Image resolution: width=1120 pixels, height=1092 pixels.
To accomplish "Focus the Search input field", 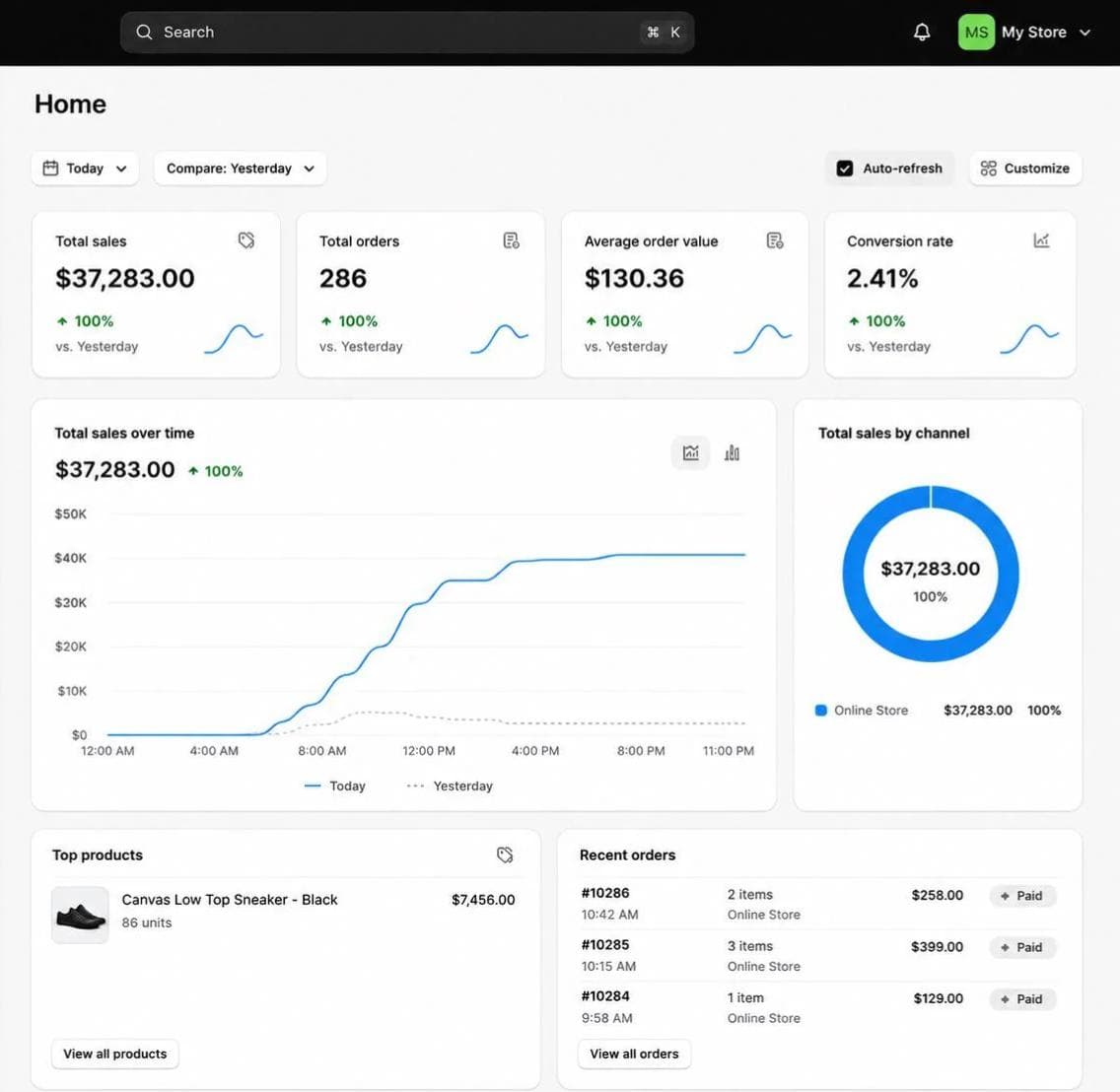I will 407,33.
